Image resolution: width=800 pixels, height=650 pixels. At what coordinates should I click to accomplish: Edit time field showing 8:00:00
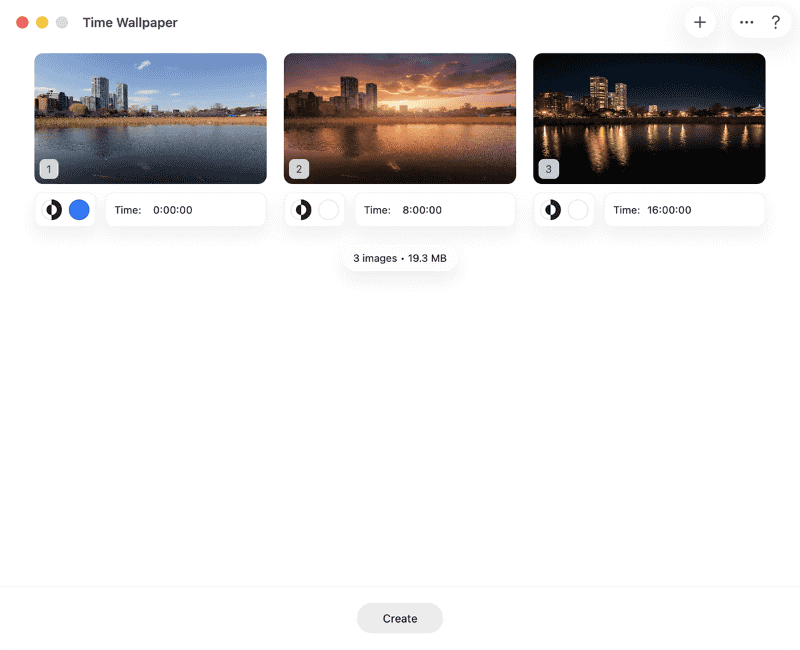coord(435,210)
